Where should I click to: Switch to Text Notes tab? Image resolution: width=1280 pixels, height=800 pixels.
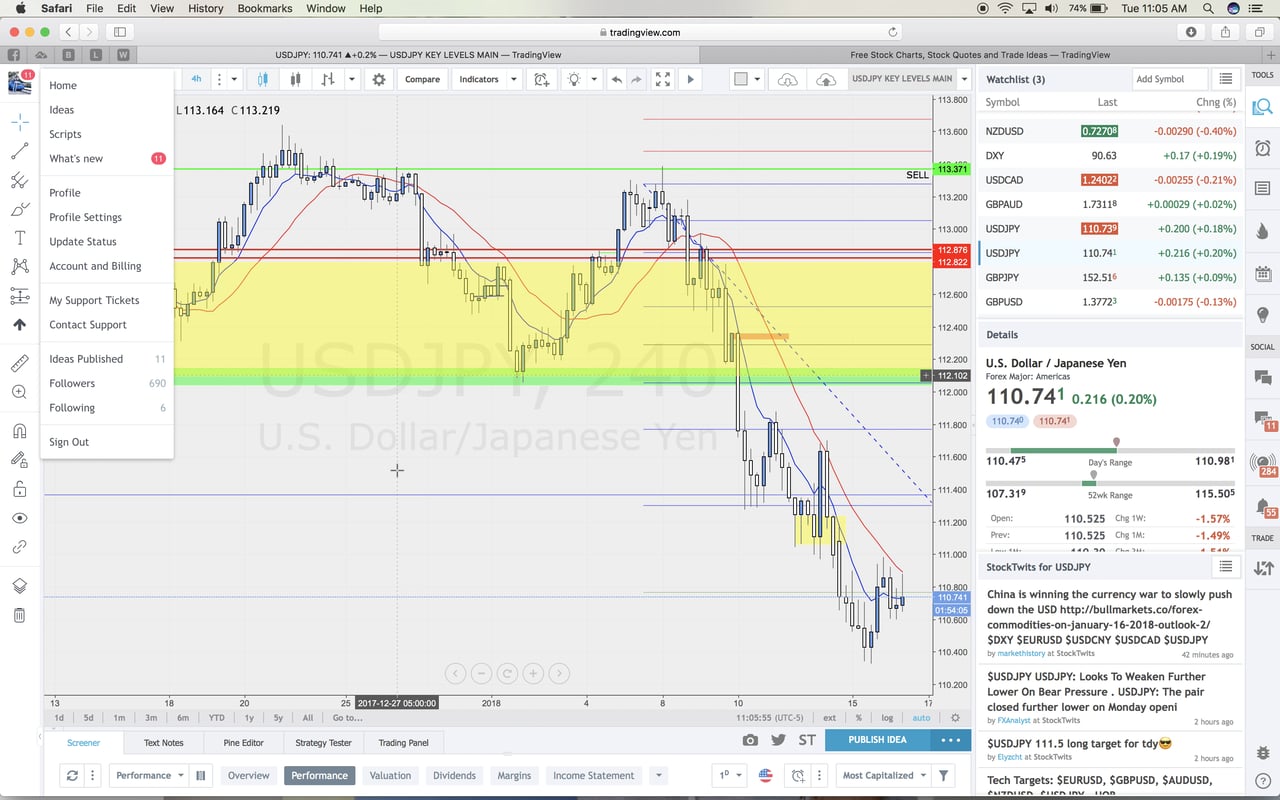(163, 743)
